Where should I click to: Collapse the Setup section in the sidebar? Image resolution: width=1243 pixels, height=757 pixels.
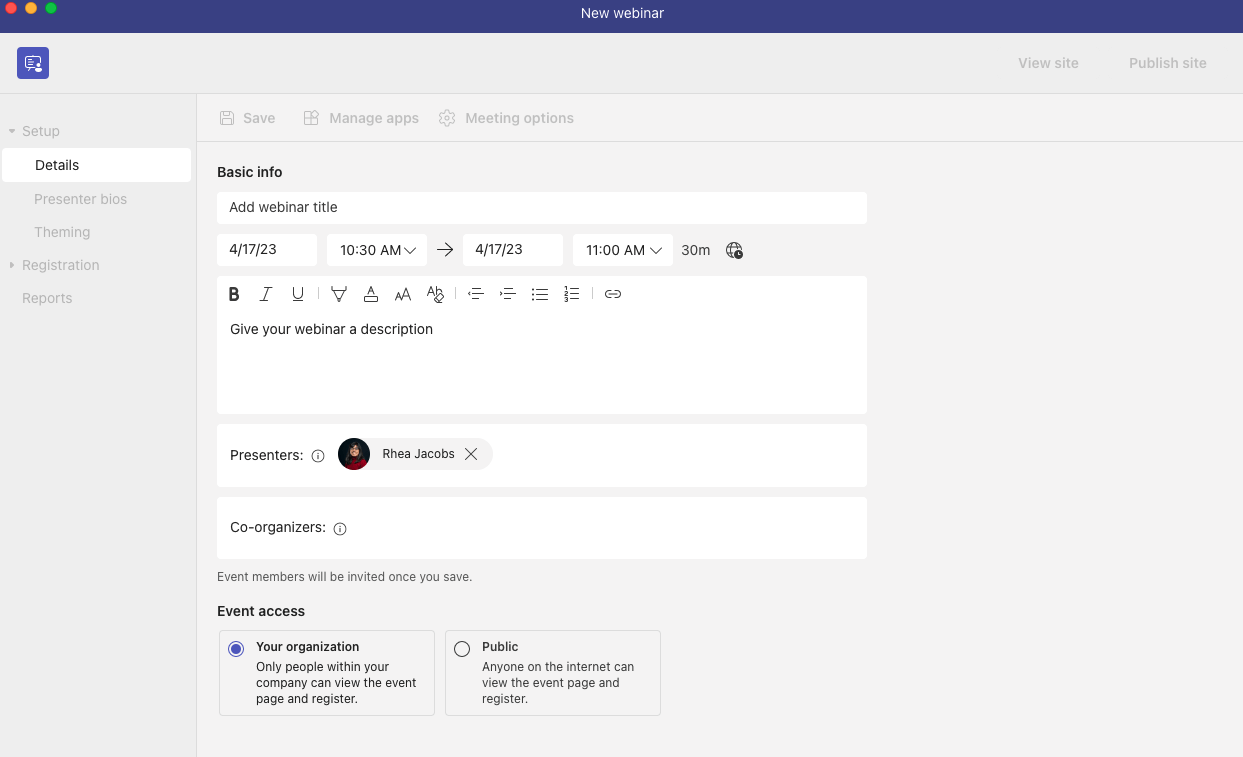(x=15, y=131)
